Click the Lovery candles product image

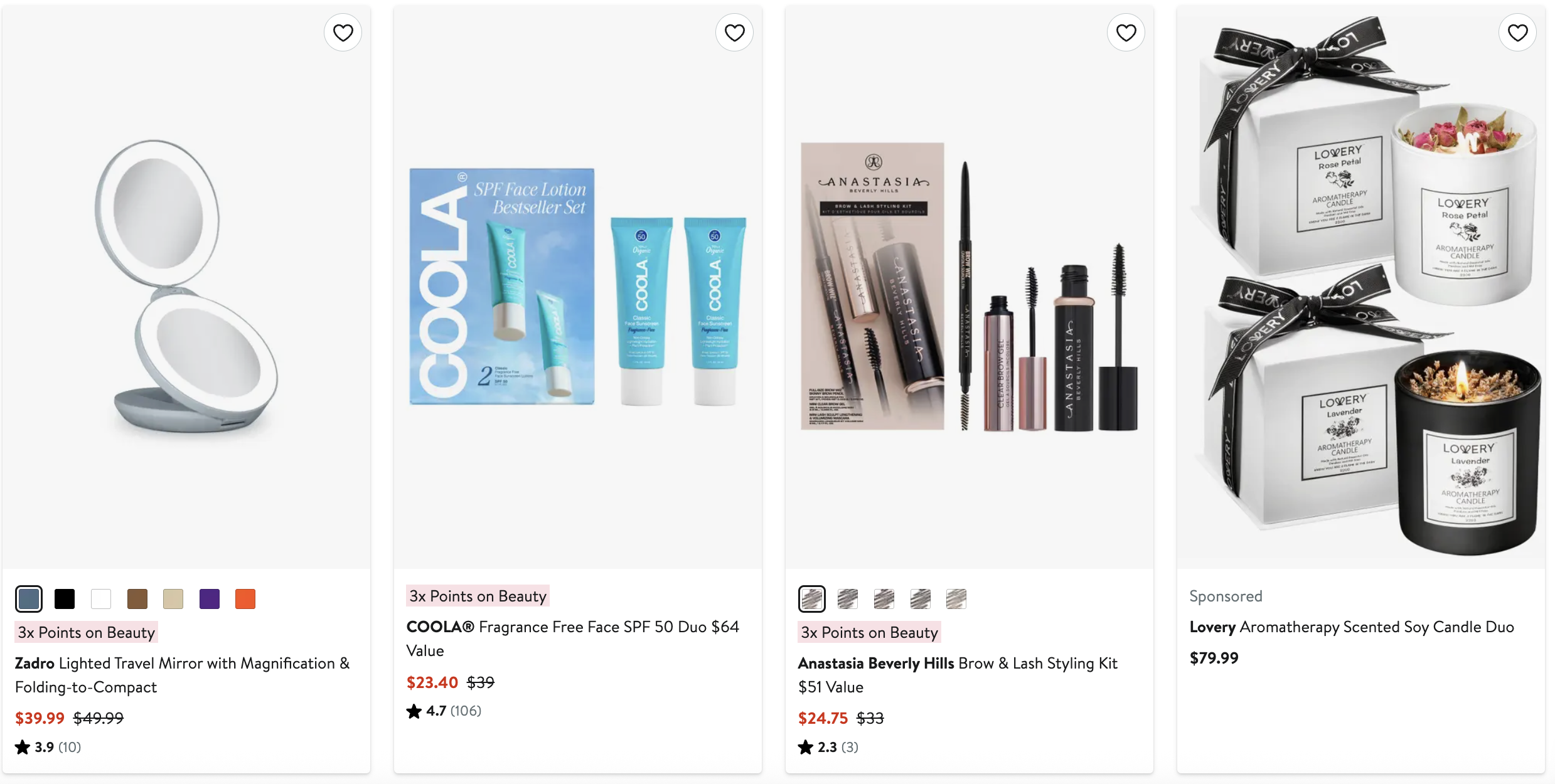tap(1361, 287)
